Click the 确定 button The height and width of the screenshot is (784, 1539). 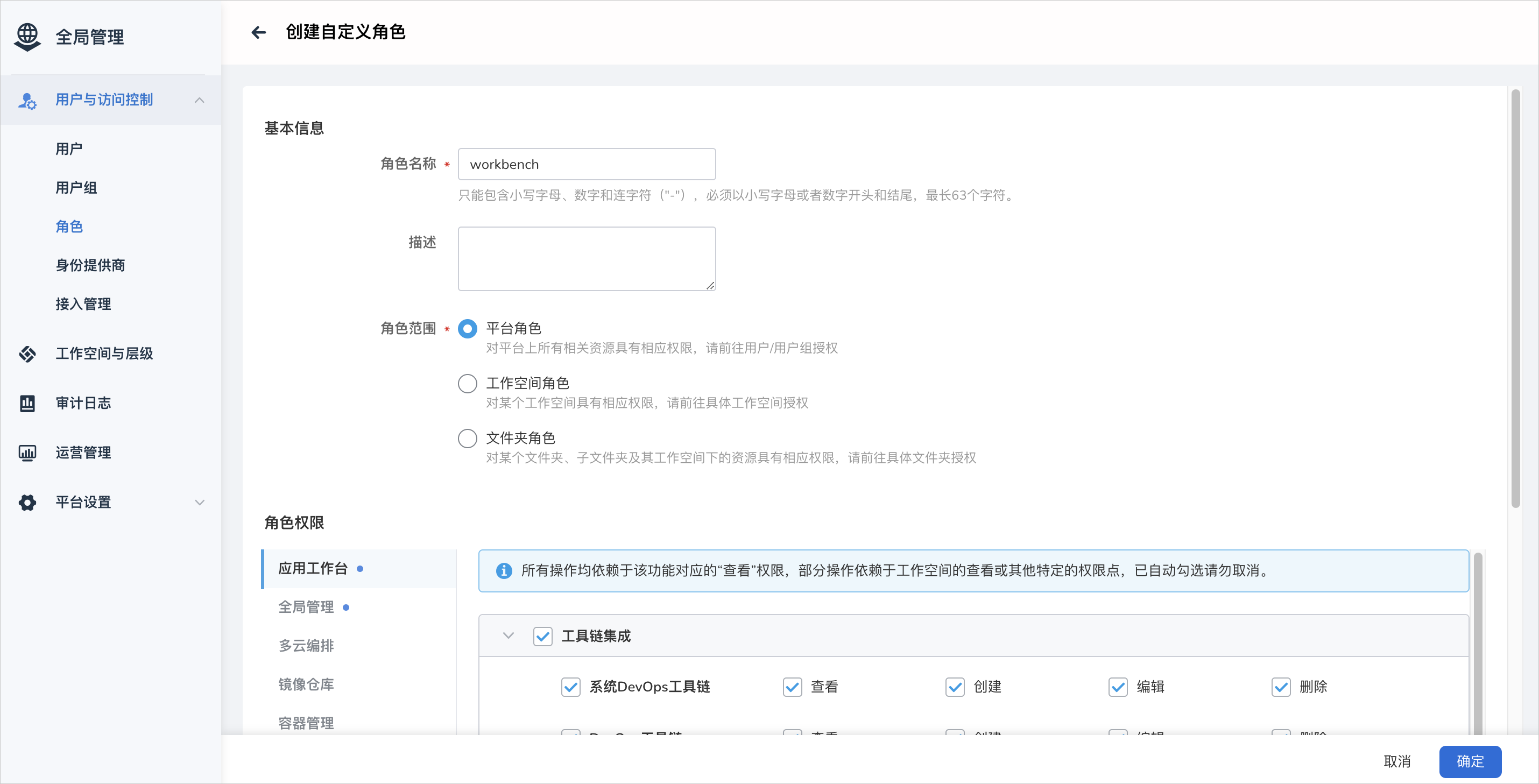coord(1470,762)
